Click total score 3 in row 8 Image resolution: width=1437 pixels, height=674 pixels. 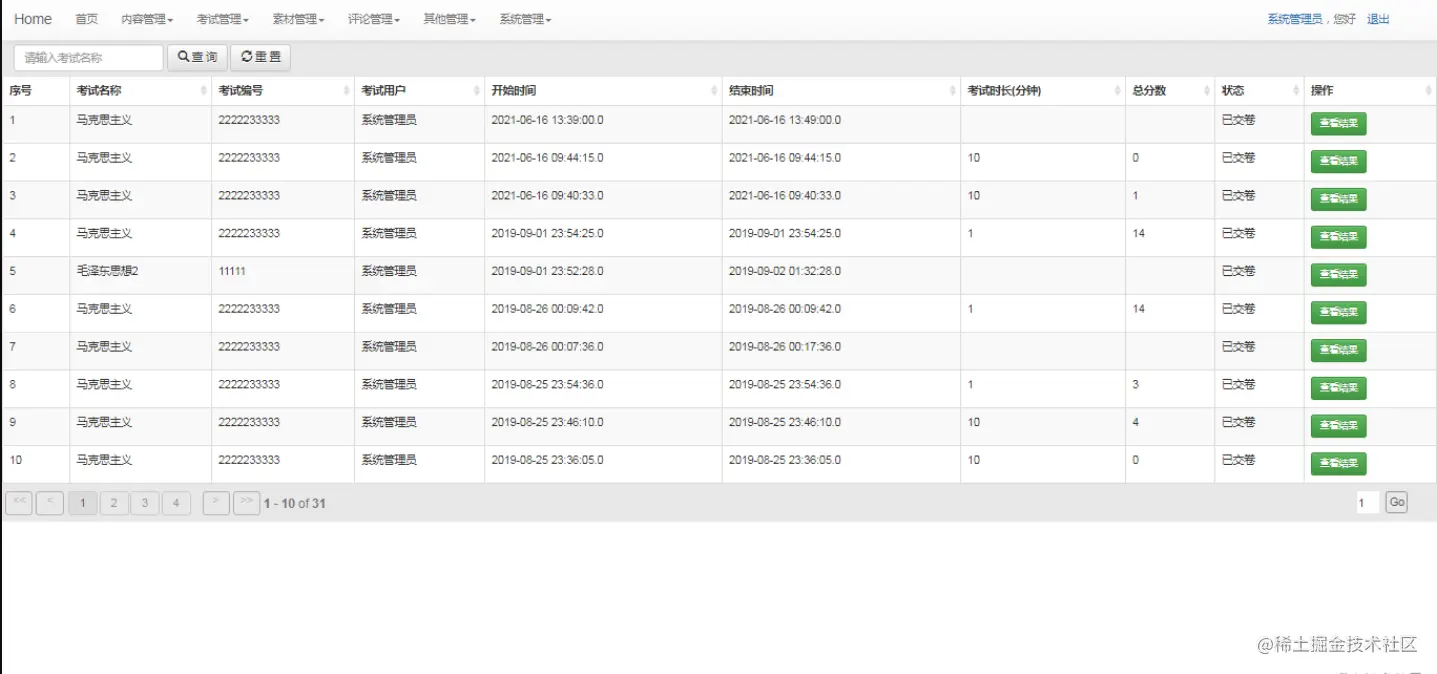pyautogui.click(x=1136, y=385)
